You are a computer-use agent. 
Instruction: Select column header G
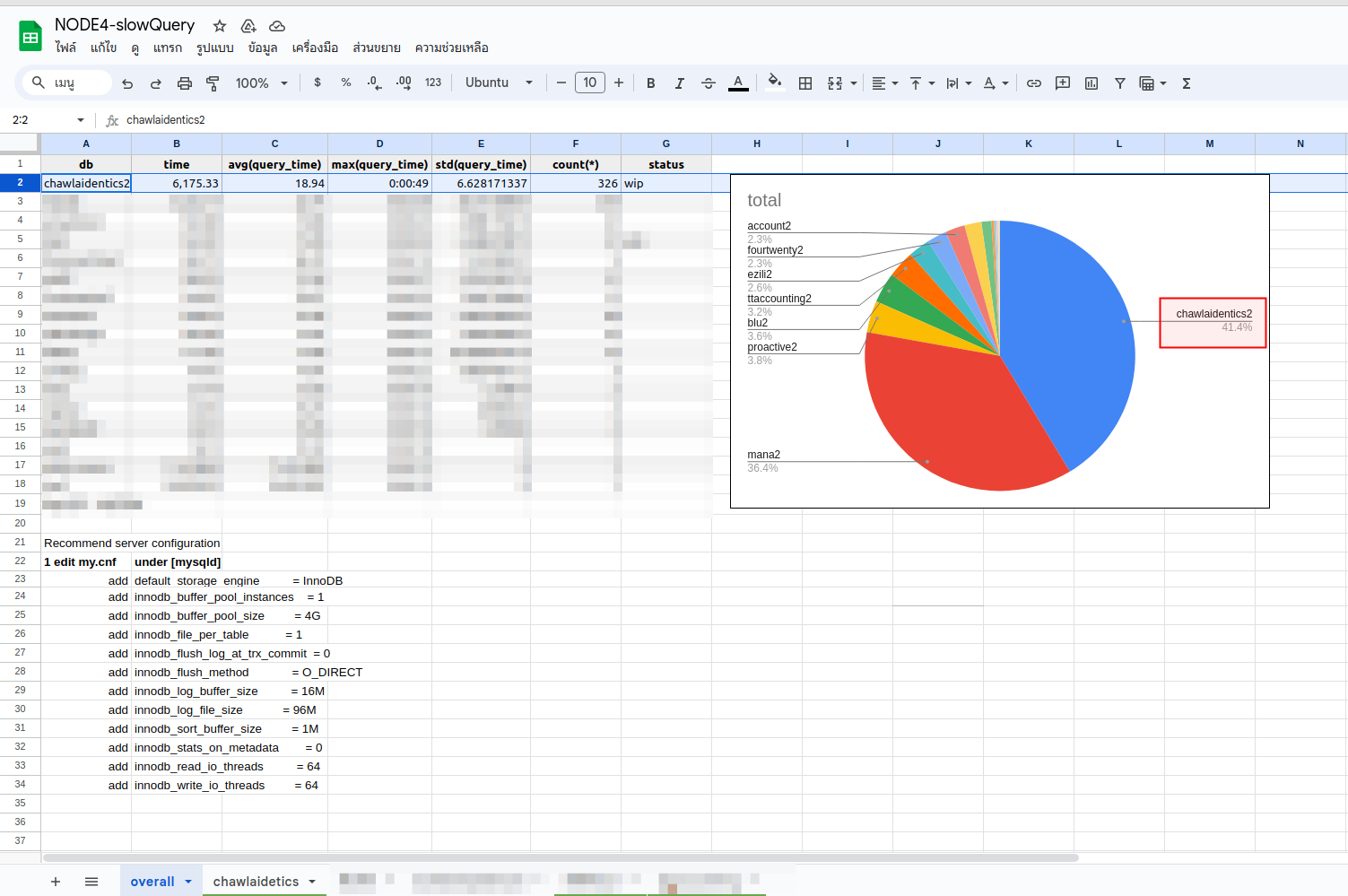pyautogui.click(x=666, y=144)
